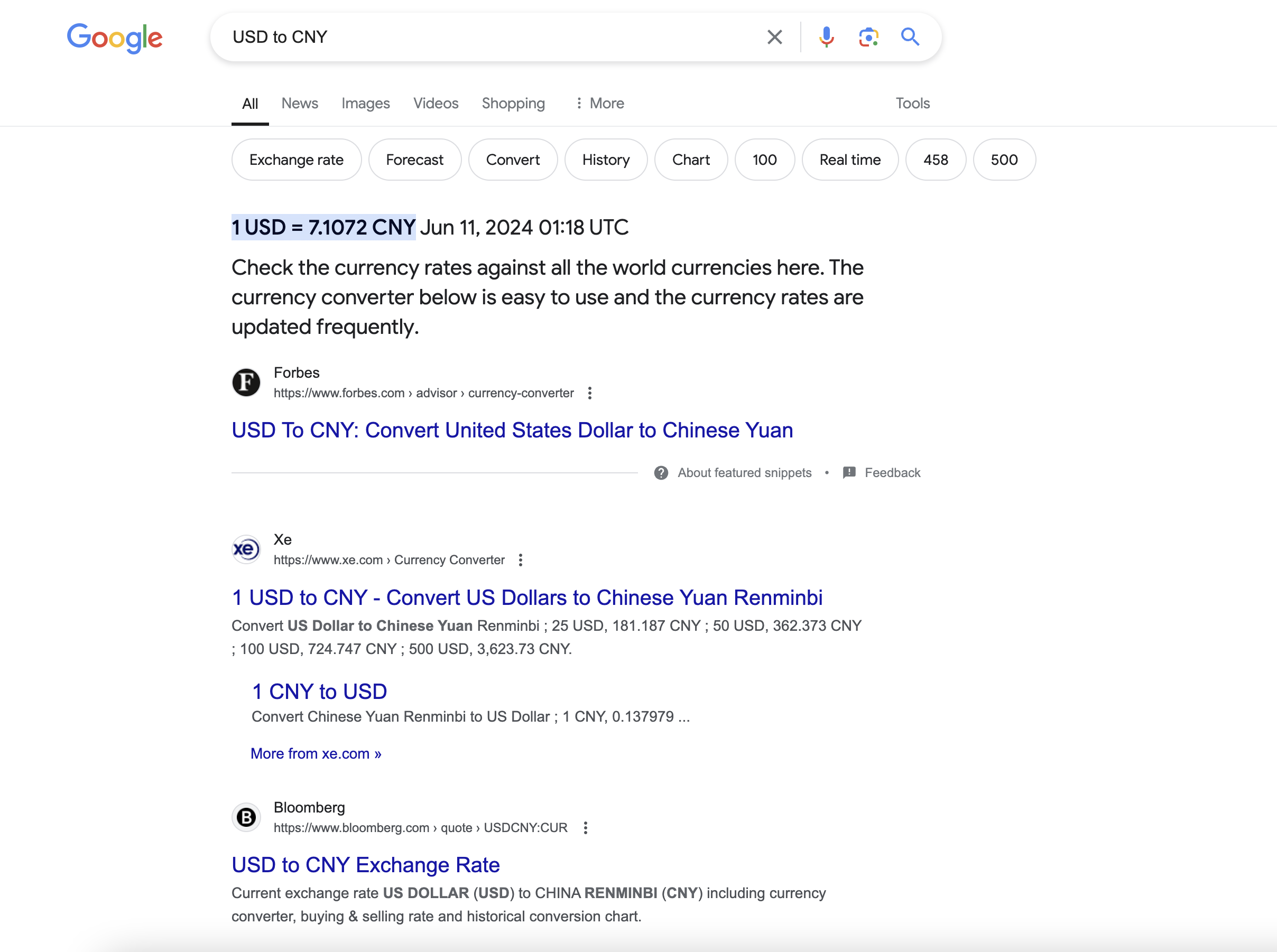Open Google Lens image search icon
The image size is (1277, 952).
coord(868,36)
